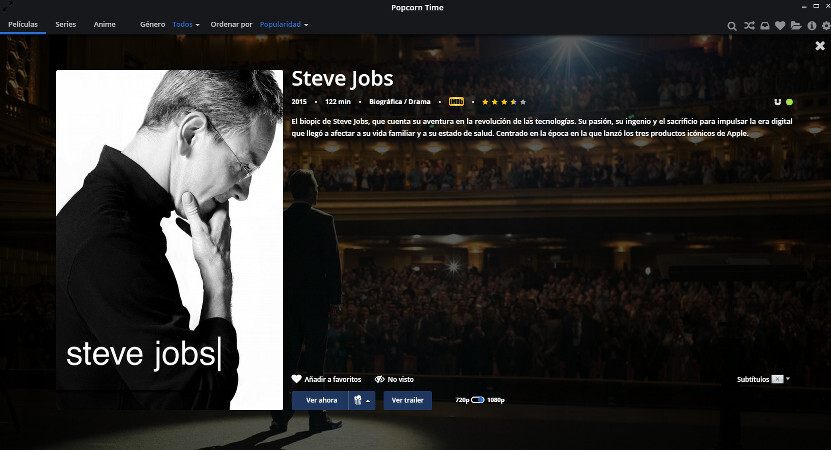Minimize the Popcorn Time window
Viewport: 831px width, 450px height.
click(804, 6)
